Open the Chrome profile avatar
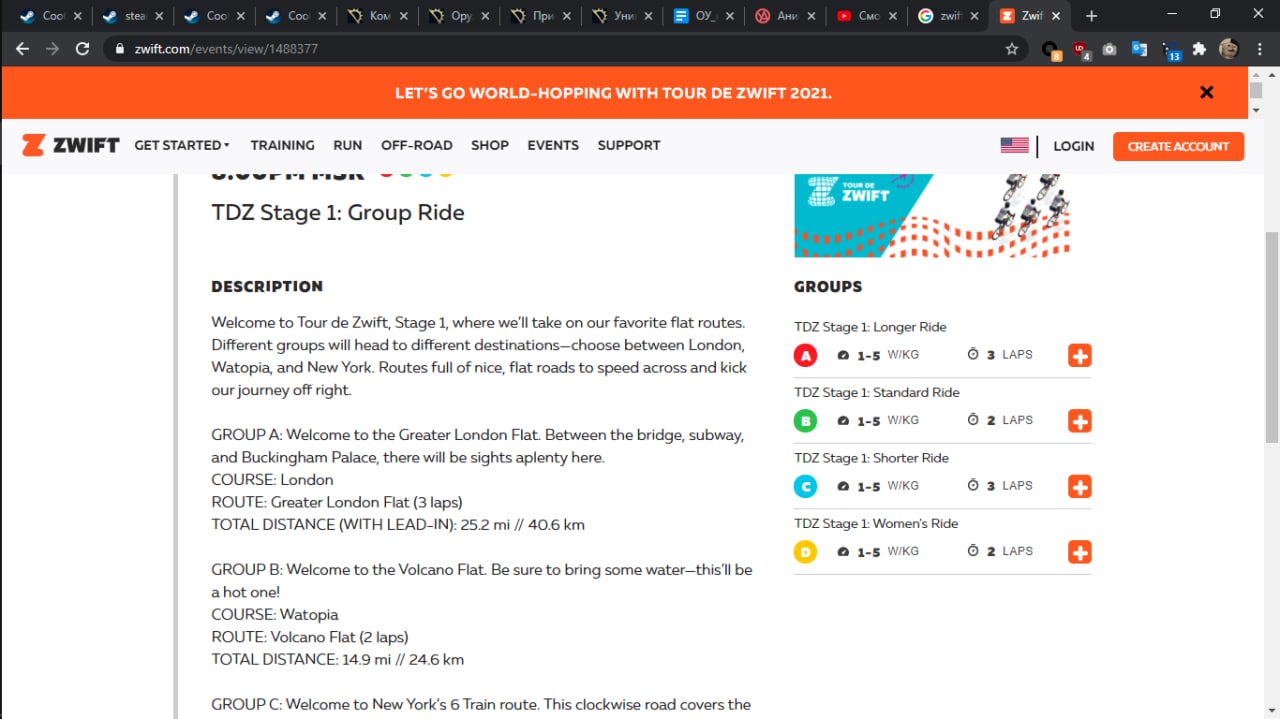Screen dimensions: 1280x719 click(1229, 48)
